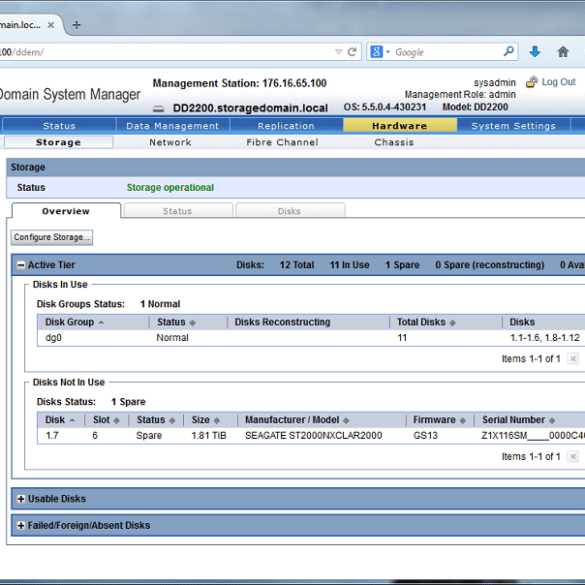Open the browser downloads arrow icon
The width and height of the screenshot is (585, 585).
coord(535,51)
